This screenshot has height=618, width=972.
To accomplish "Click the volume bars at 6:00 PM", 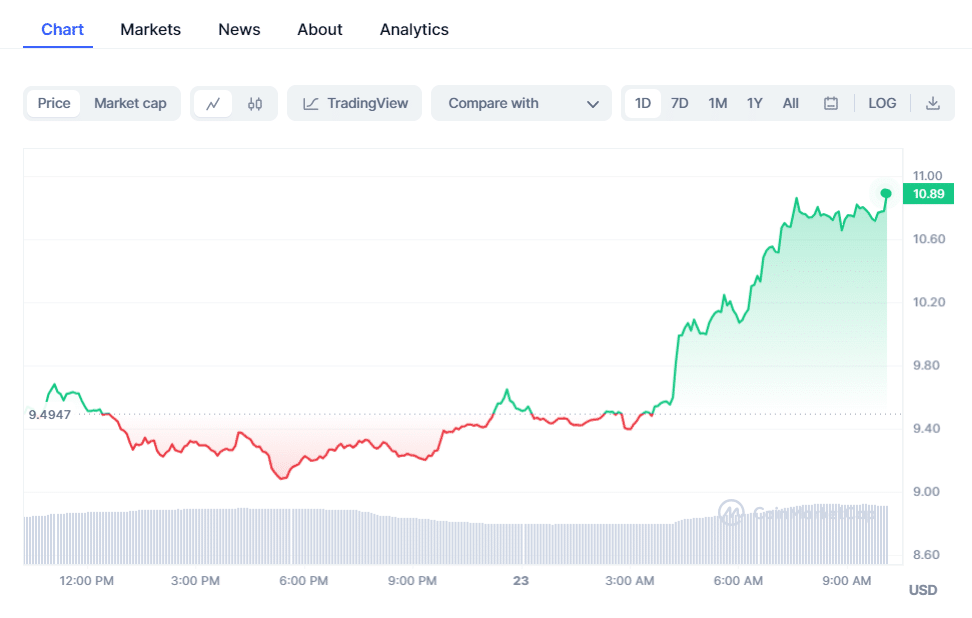I will pos(304,535).
